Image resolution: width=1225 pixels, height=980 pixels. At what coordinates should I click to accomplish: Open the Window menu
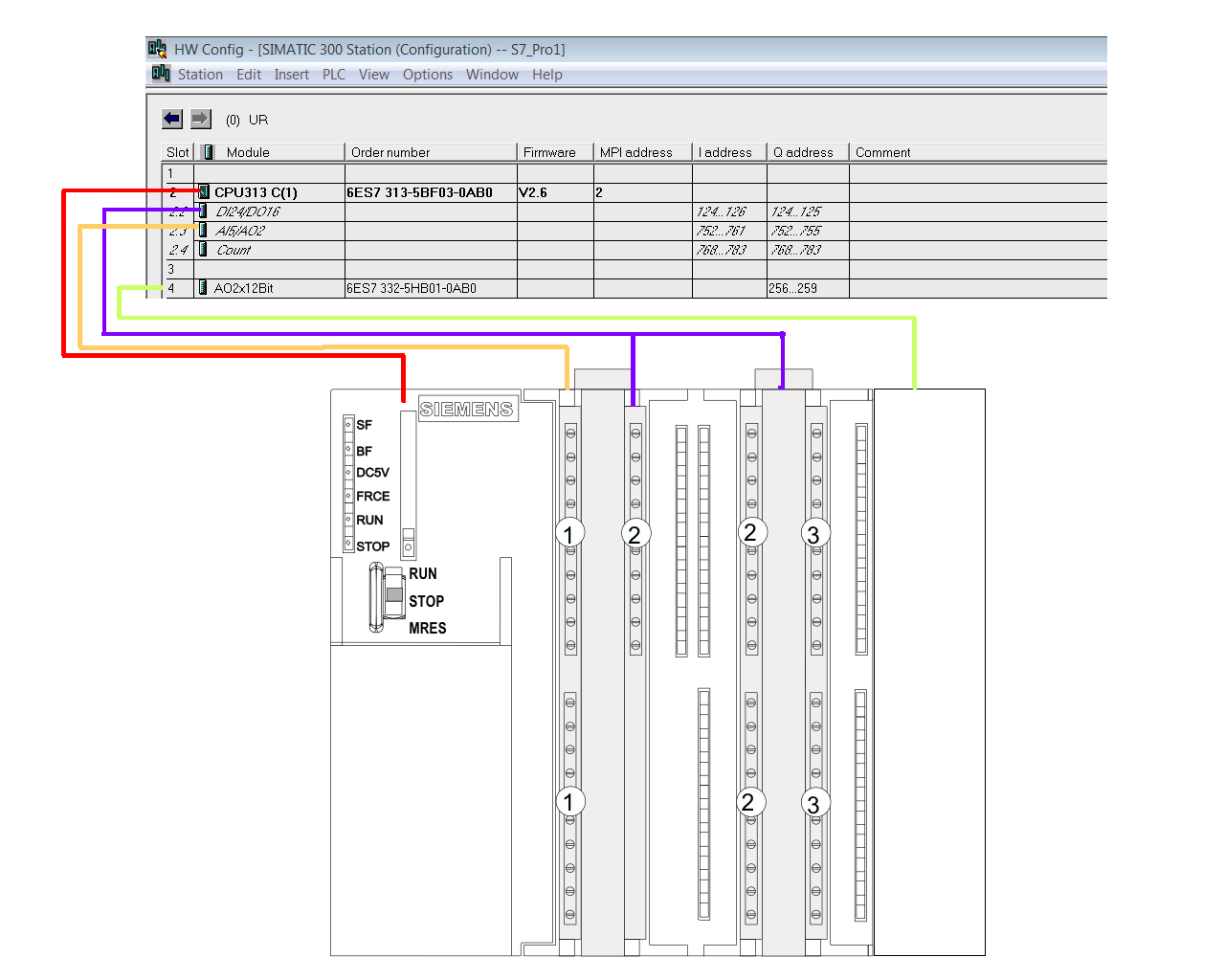(x=492, y=75)
